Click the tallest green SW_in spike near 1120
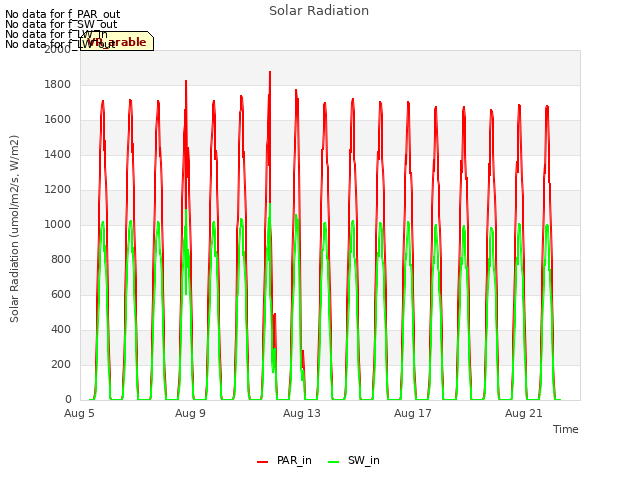640x480 pixels. point(270,204)
